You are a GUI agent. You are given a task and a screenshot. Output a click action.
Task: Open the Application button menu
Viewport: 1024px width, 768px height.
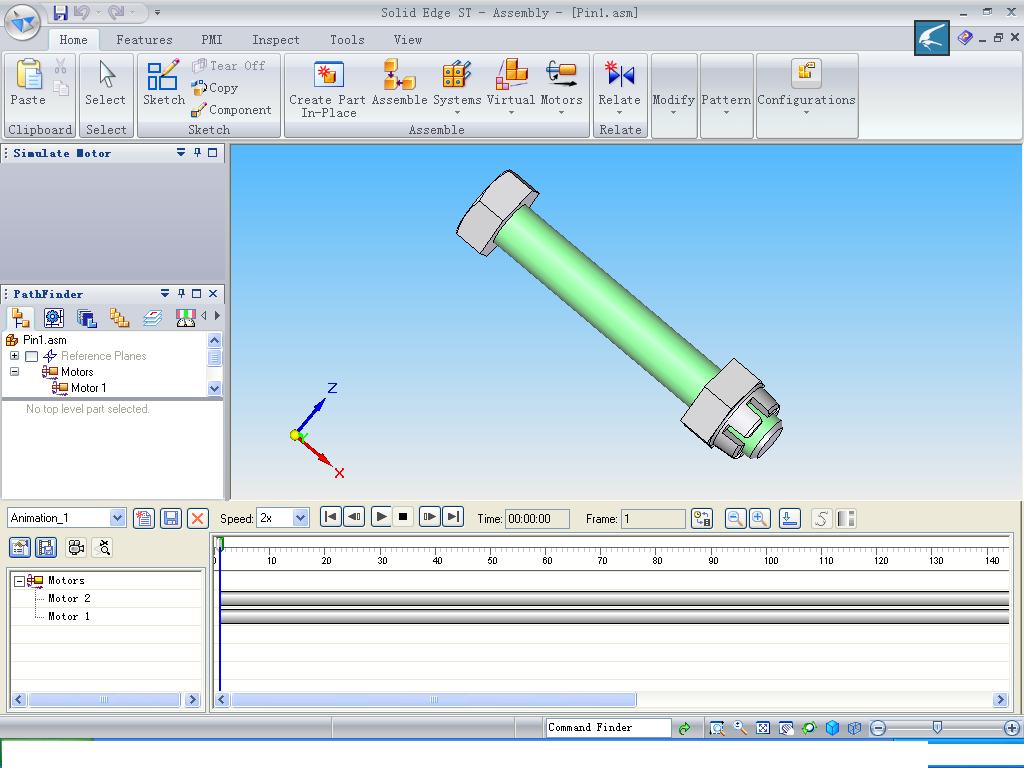point(23,22)
